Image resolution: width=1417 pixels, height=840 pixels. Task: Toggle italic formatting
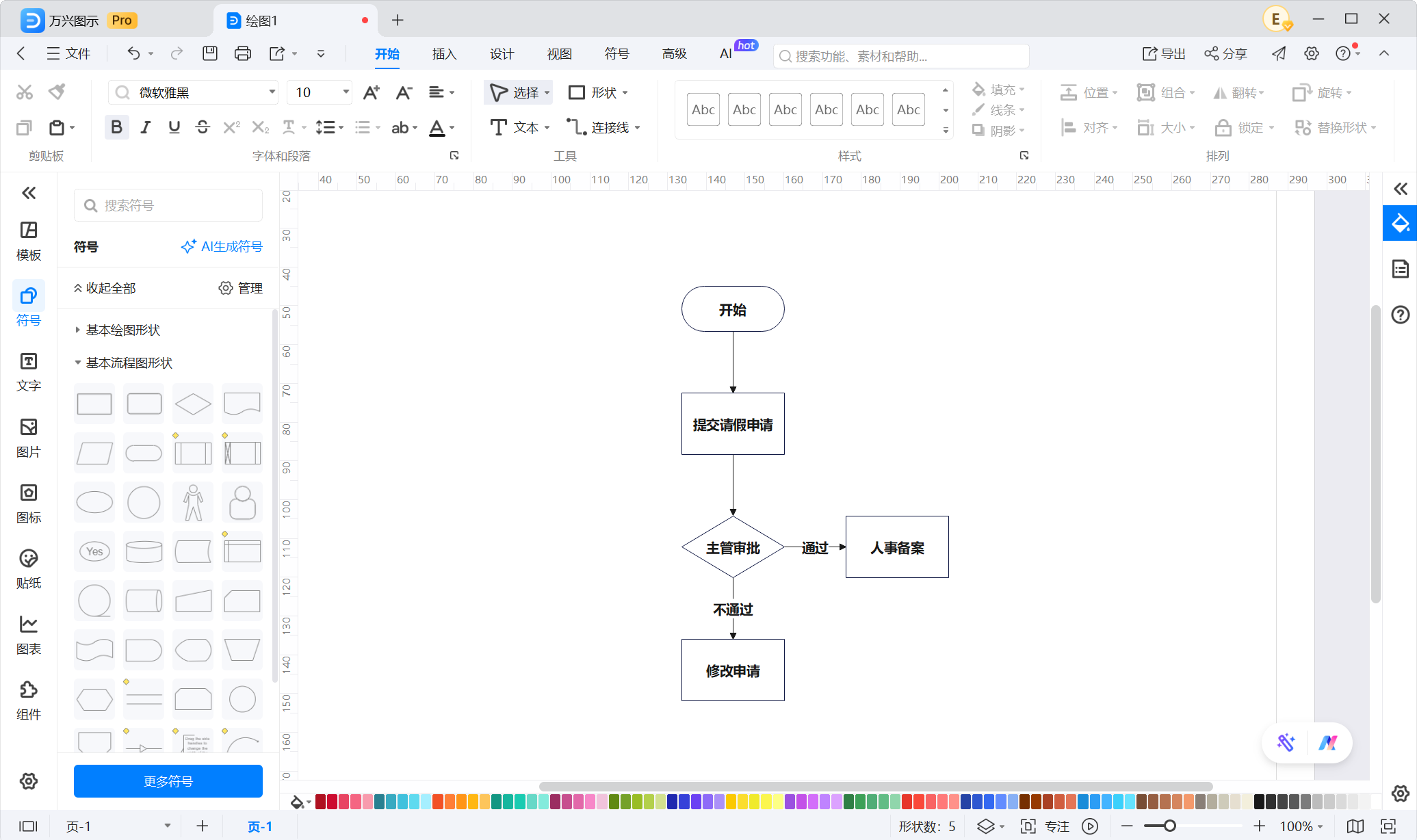tap(145, 127)
